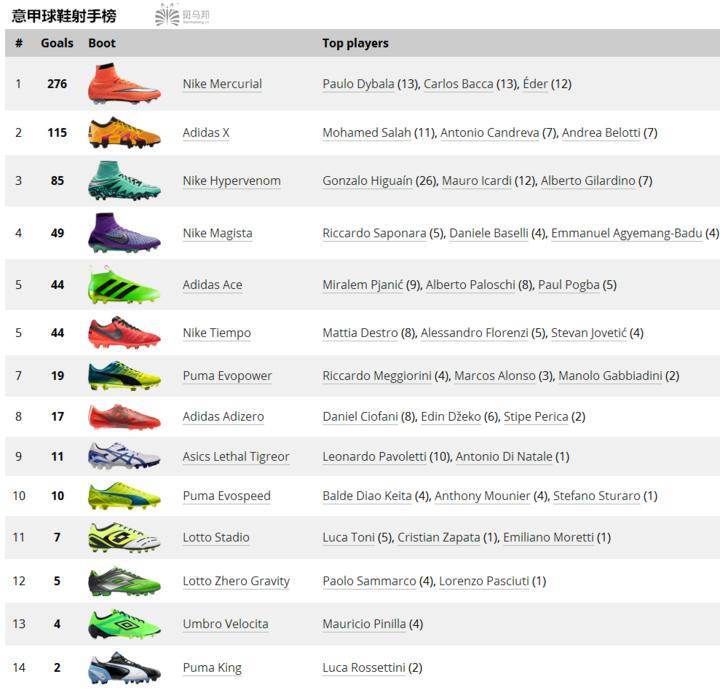The image size is (720, 690).
Task: Click the Adidas X boot image
Action: coord(124,133)
